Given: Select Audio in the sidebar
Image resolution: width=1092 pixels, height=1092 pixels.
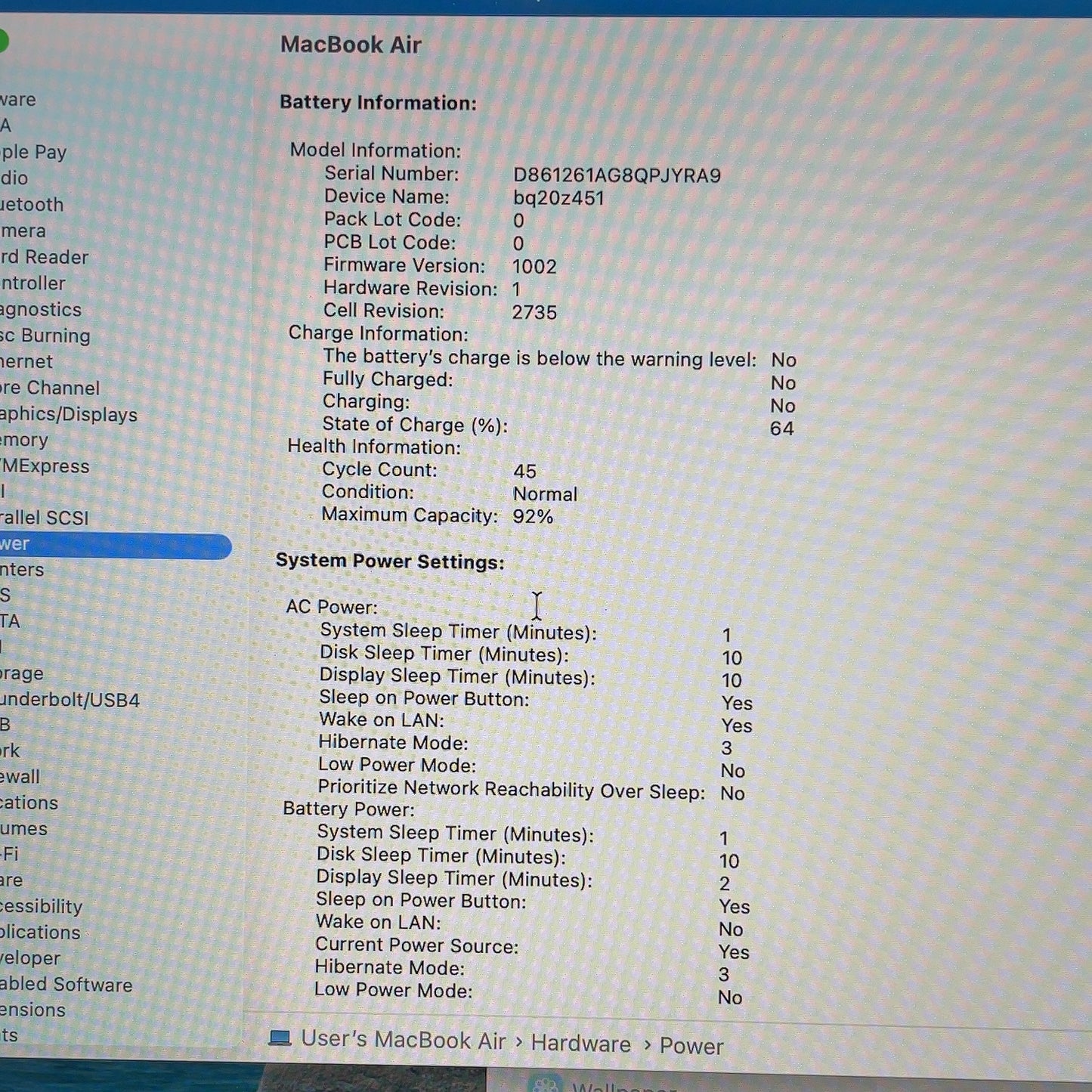Looking at the screenshot, I should (x=14, y=178).
